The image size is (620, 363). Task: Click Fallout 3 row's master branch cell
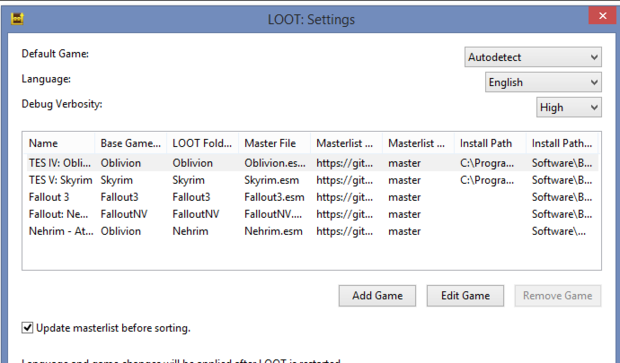[405, 197]
